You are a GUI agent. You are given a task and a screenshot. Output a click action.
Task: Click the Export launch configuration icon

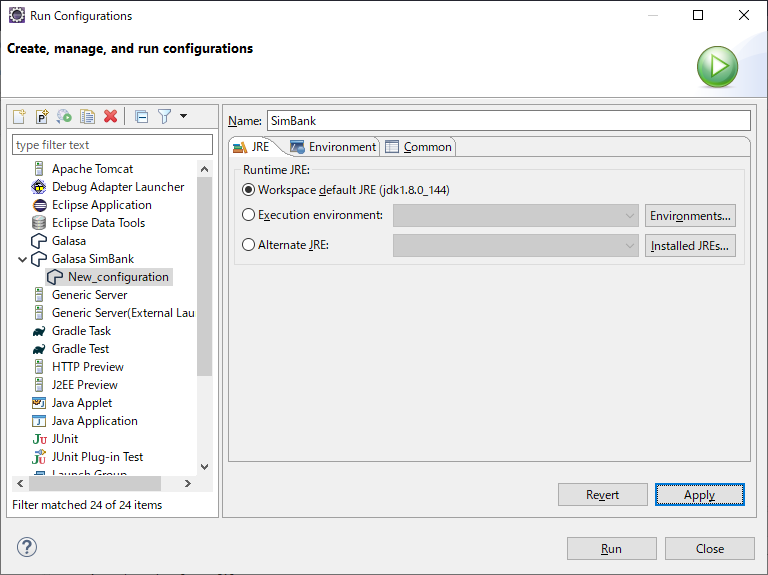coord(64,117)
